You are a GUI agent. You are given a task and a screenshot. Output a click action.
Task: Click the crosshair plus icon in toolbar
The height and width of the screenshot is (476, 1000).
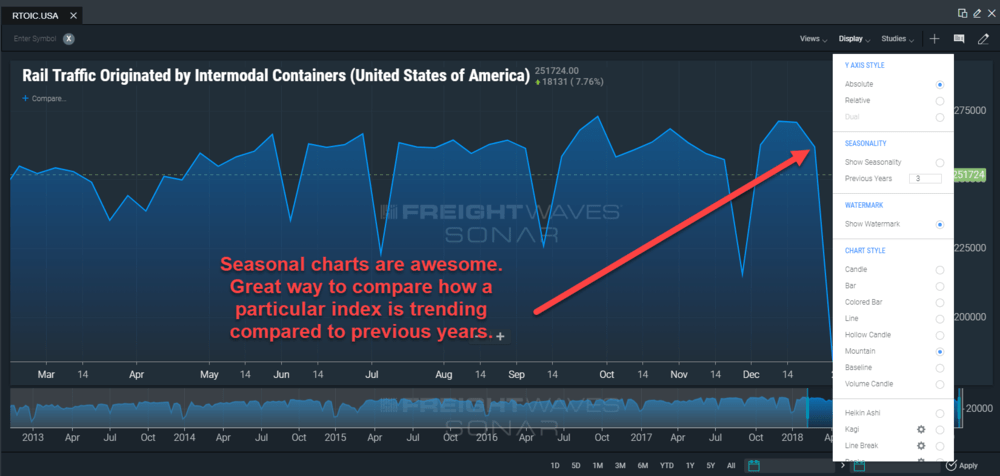pyautogui.click(x=934, y=39)
